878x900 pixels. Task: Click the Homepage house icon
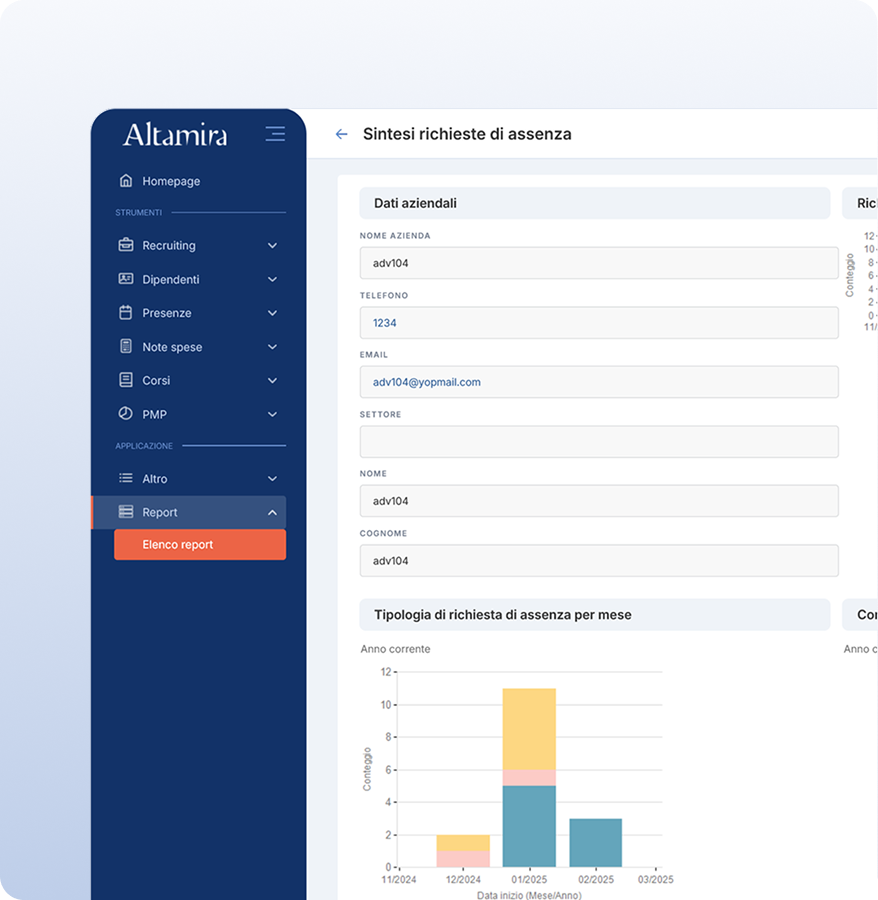click(x=126, y=181)
